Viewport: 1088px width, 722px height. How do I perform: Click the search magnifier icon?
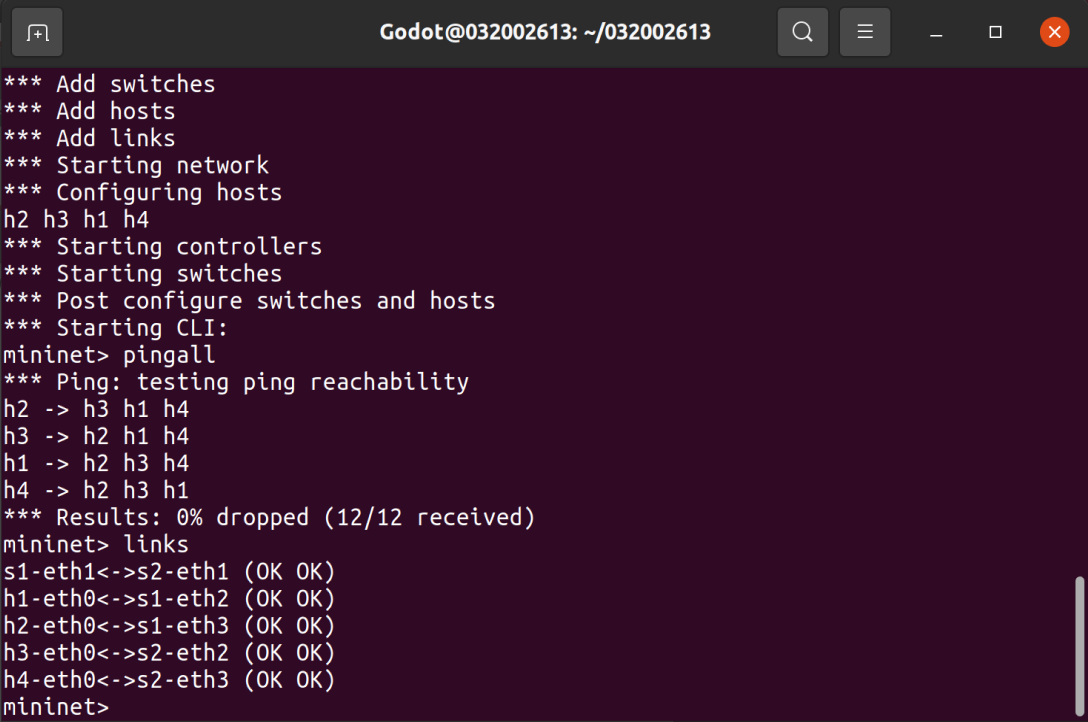point(802,33)
